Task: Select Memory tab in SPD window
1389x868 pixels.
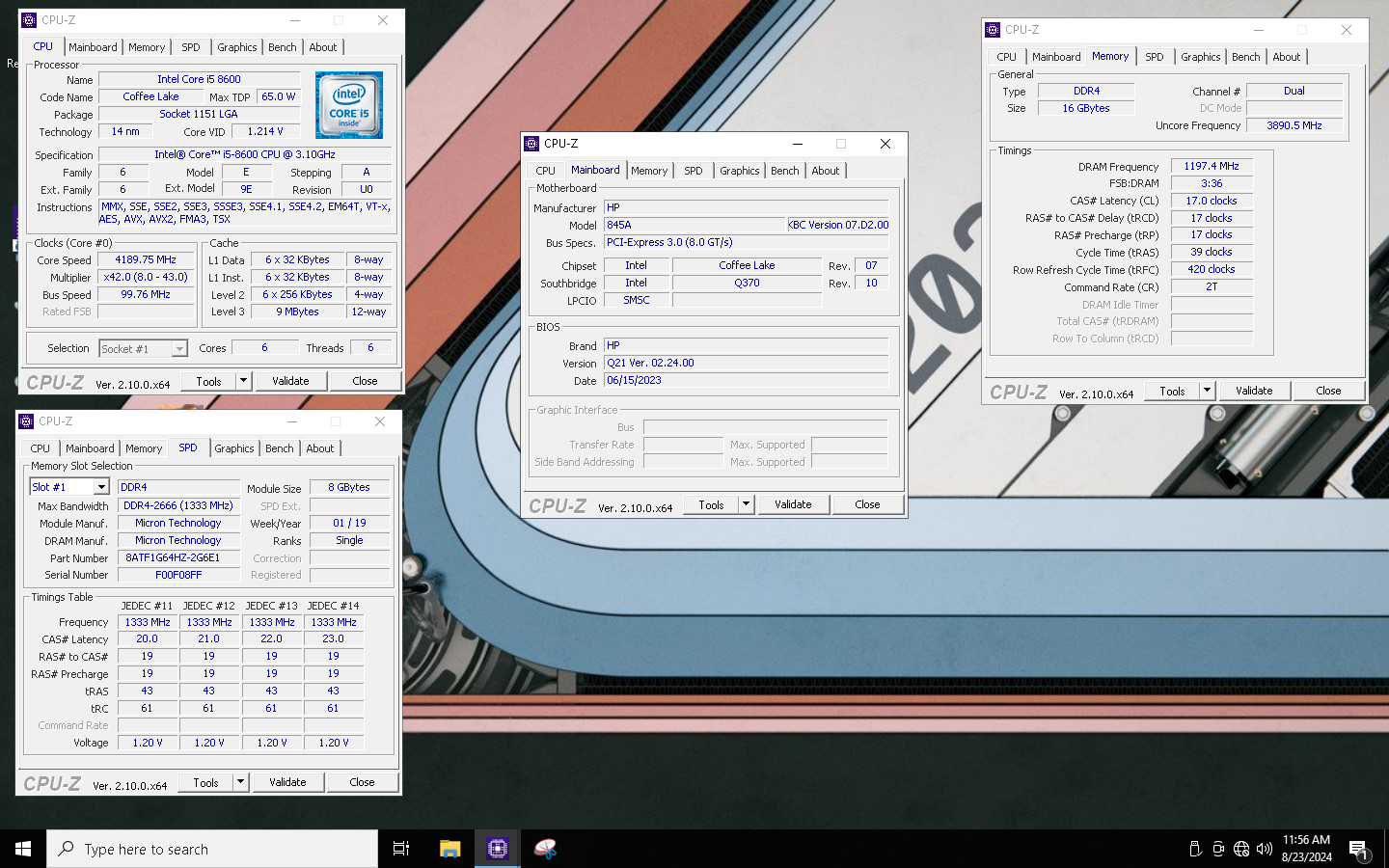Action: click(x=144, y=448)
